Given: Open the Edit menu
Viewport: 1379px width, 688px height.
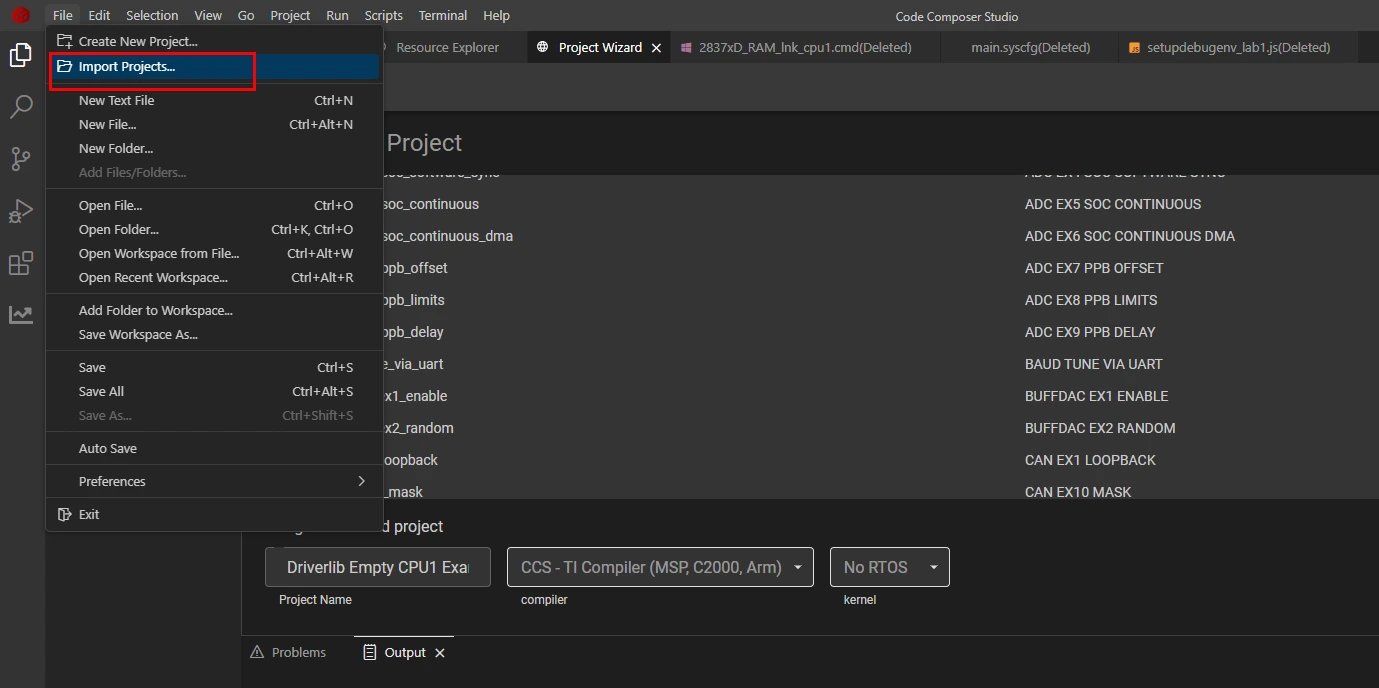Looking at the screenshot, I should click(x=99, y=15).
